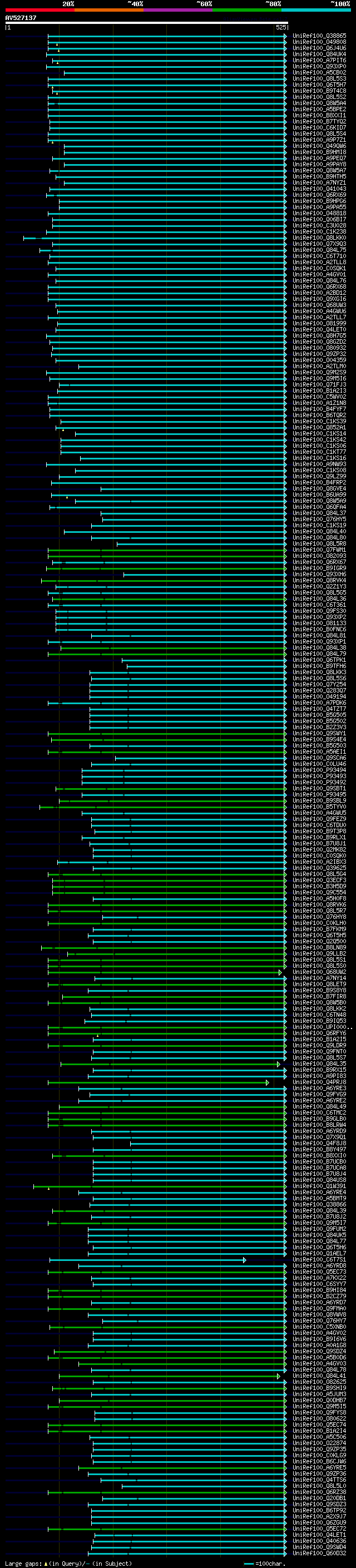Click the UniRef100_Q7Y254 label

pos(319,684)
